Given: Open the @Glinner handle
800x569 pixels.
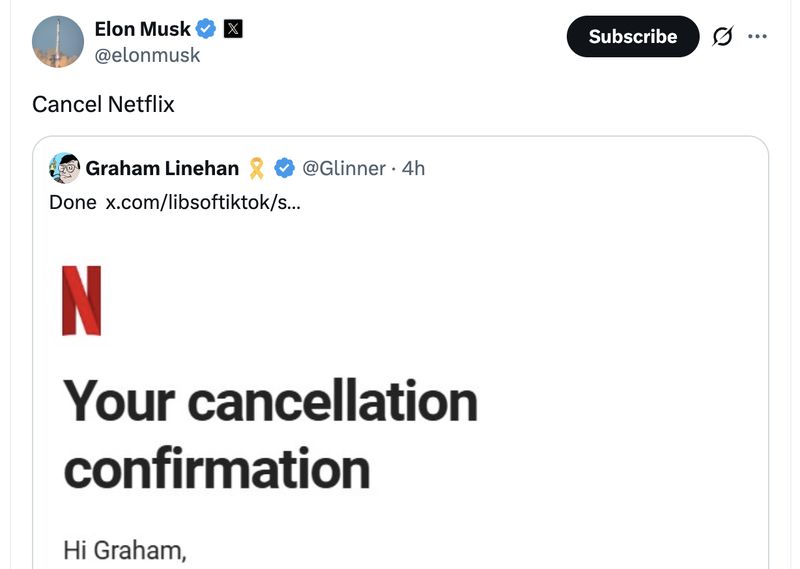Looking at the screenshot, I should coord(343,168).
